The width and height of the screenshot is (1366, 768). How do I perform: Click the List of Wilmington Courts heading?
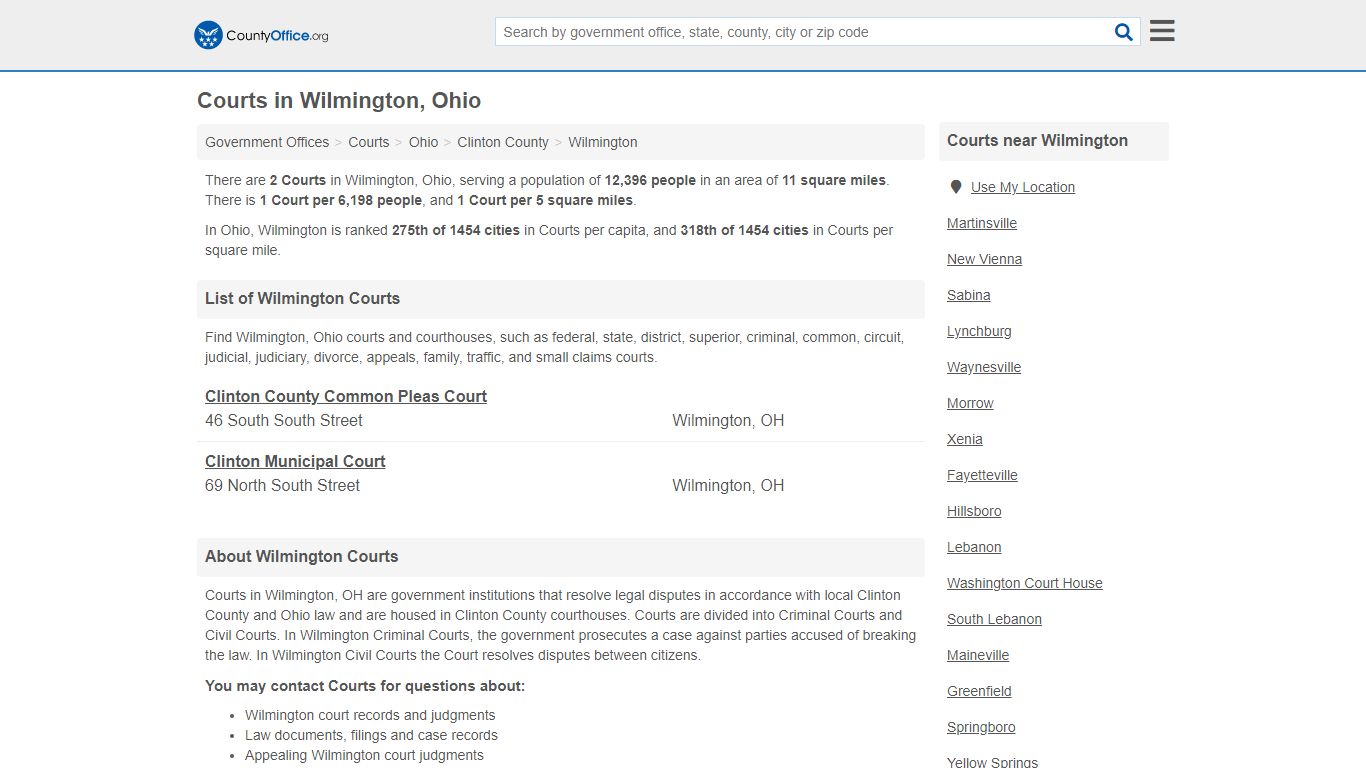point(302,298)
